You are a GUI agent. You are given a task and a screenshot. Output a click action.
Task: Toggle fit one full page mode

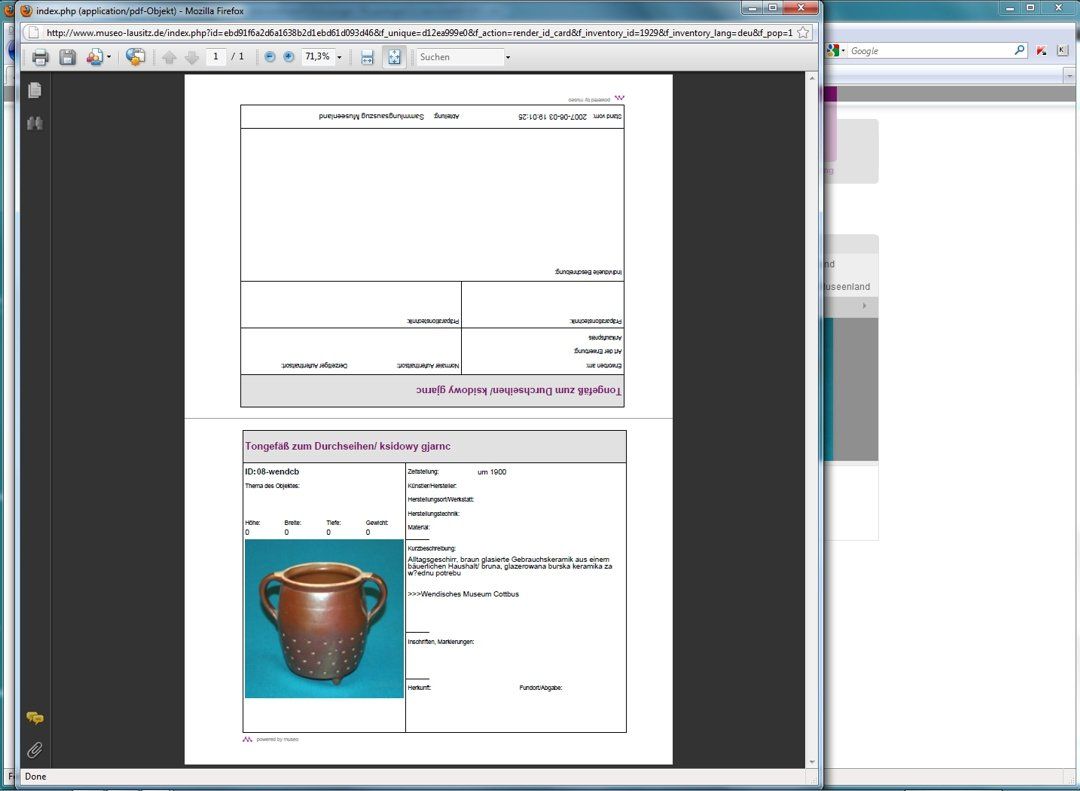394,57
